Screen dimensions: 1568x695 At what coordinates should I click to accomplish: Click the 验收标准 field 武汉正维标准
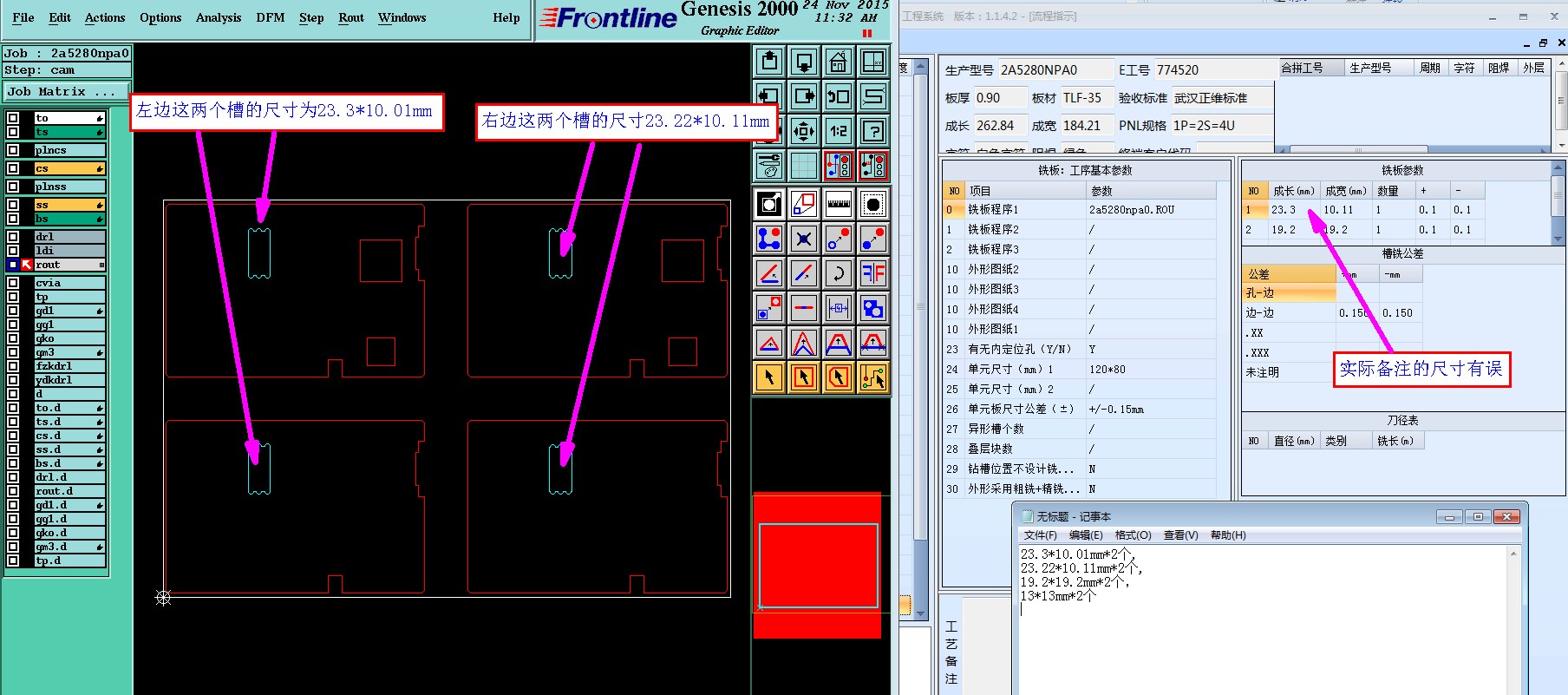click(1222, 98)
